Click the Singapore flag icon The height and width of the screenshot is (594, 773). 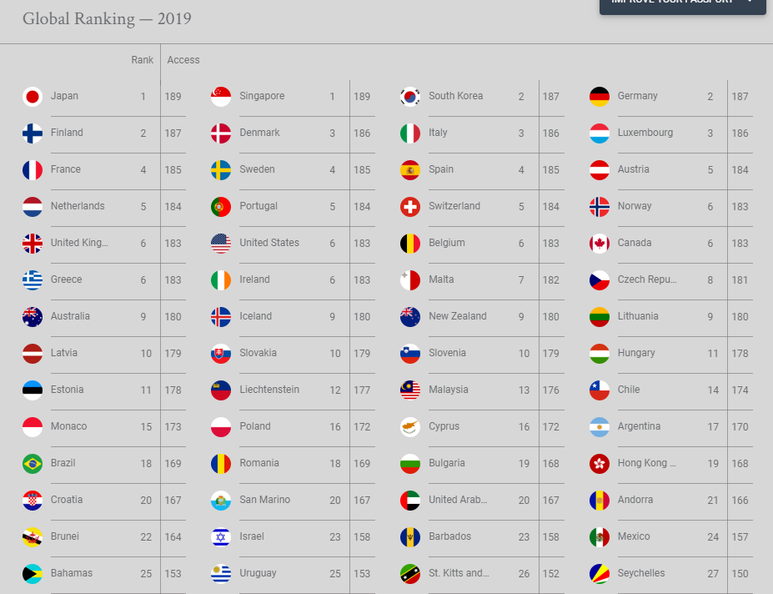click(221, 97)
